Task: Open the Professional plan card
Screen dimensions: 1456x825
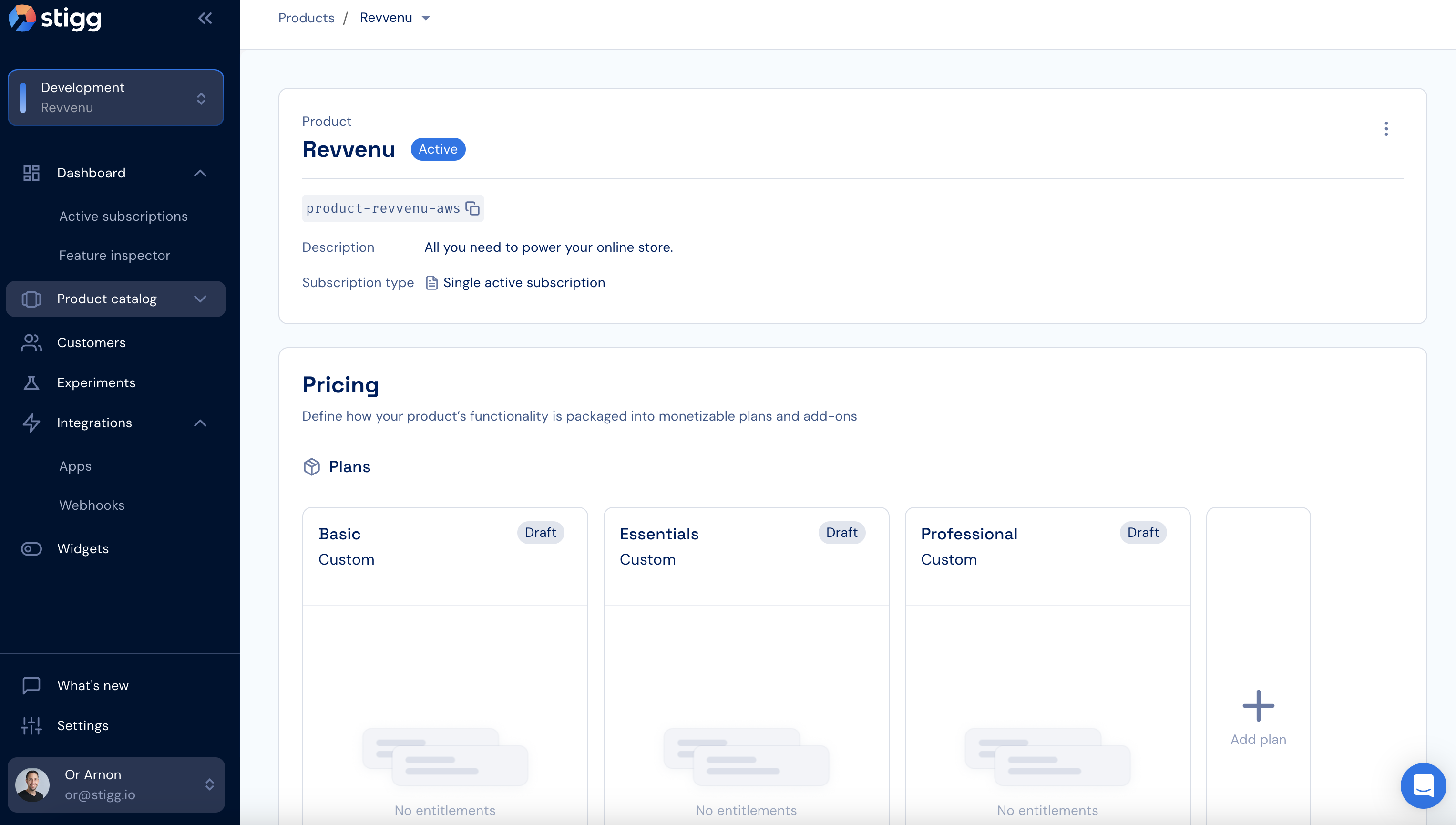Action: (1048, 666)
